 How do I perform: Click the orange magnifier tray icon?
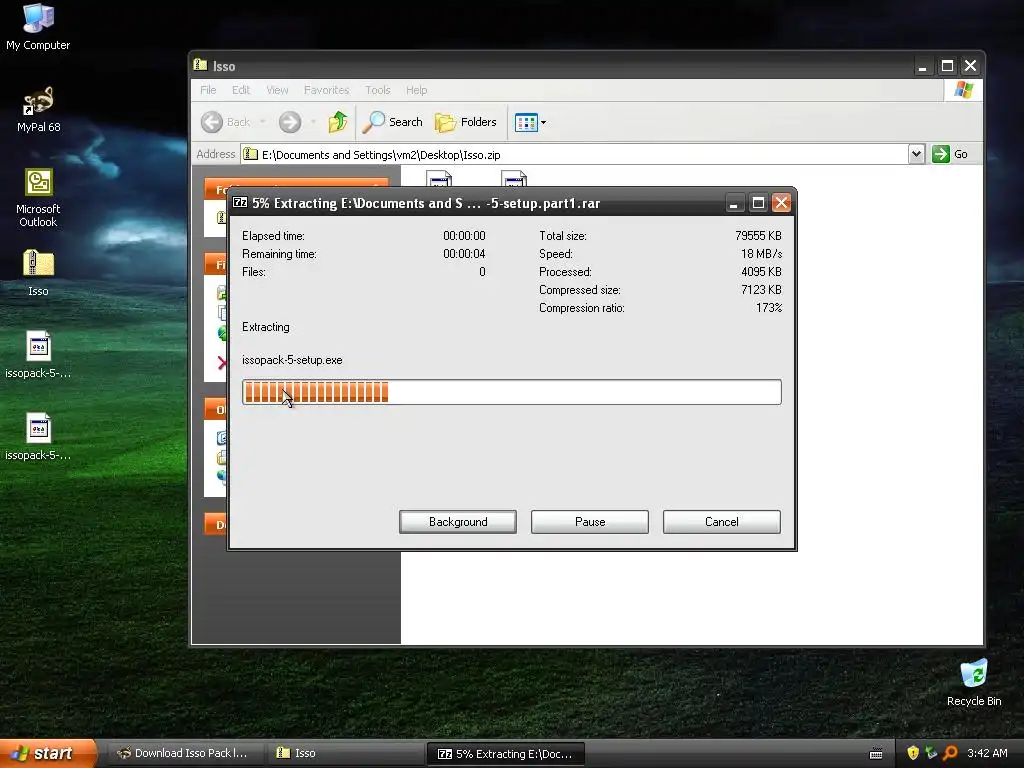point(950,753)
